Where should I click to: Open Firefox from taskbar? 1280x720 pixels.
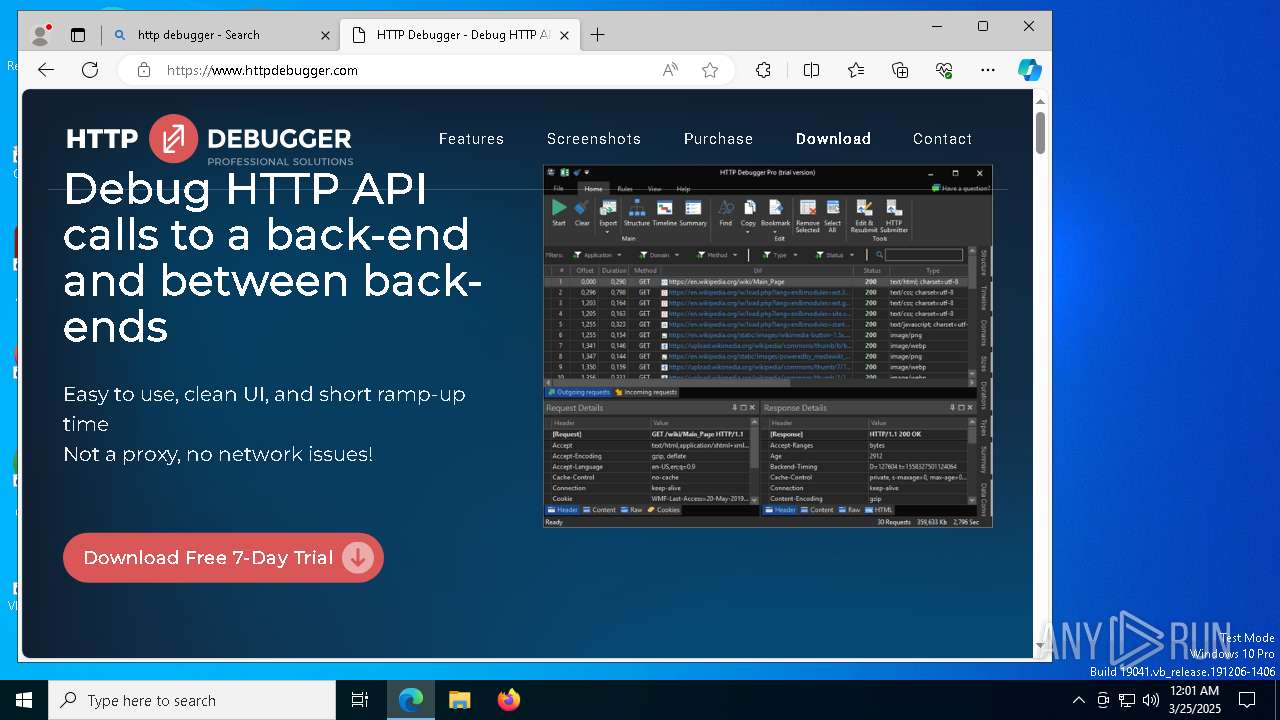pos(508,700)
